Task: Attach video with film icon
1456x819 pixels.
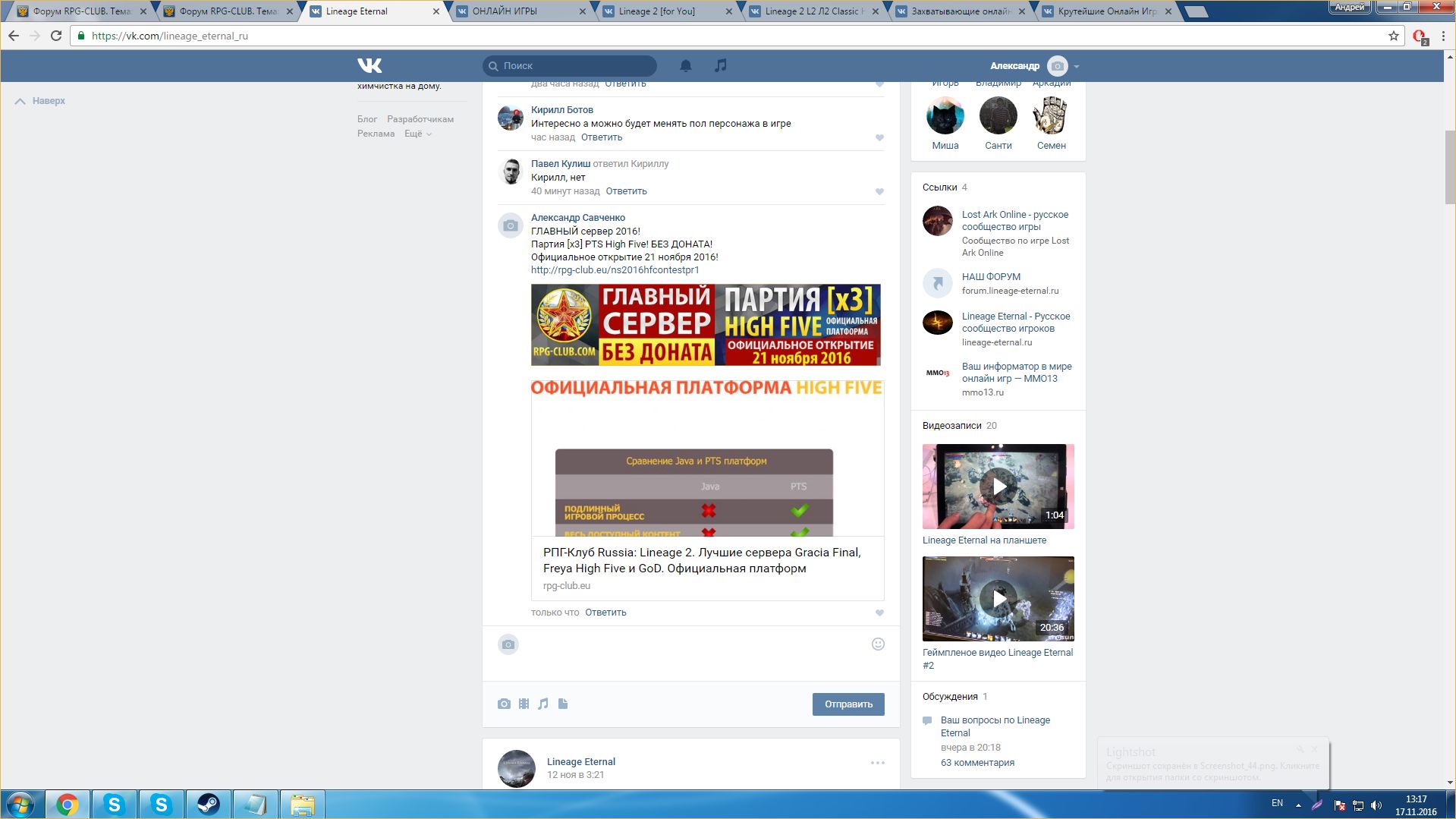Action: coord(524,704)
